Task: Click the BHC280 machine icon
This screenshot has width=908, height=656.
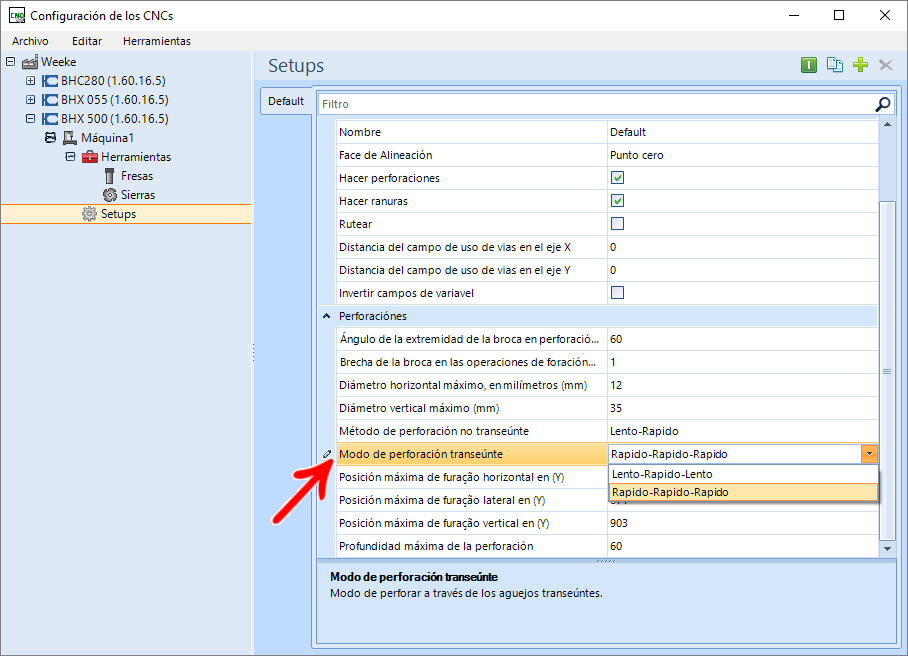Action: pyautogui.click(x=50, y=81)
